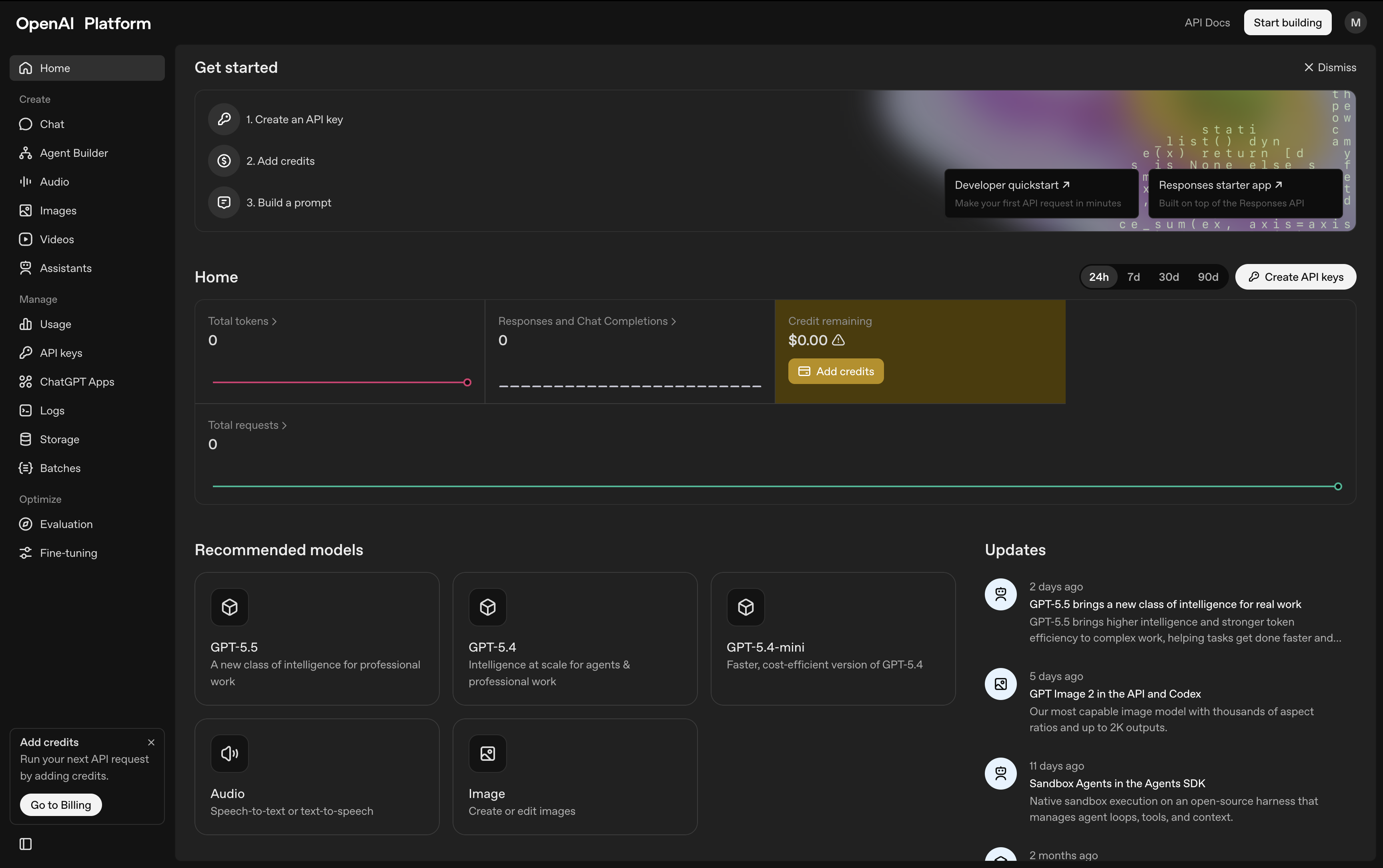Go to Home in the sidebar

click(x=87, y=68)
